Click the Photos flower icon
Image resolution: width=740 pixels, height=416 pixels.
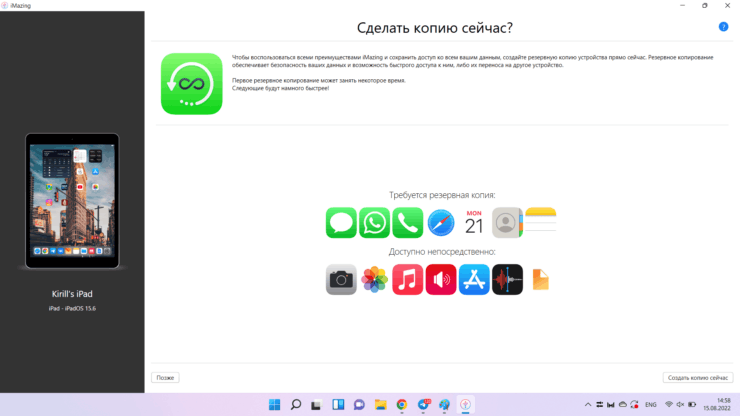pyautogui.click(x=374, y=280)
